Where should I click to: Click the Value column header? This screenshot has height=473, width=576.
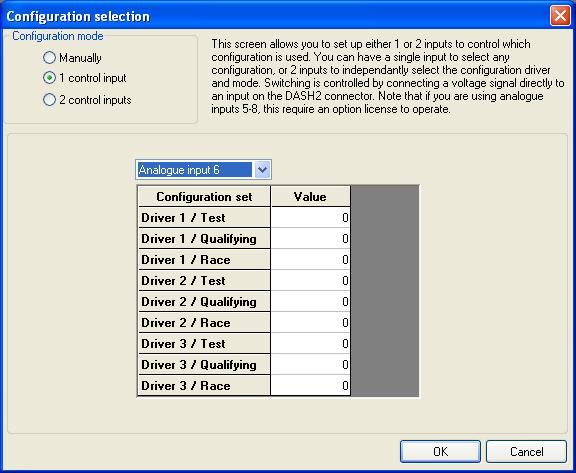click(310, 196)
